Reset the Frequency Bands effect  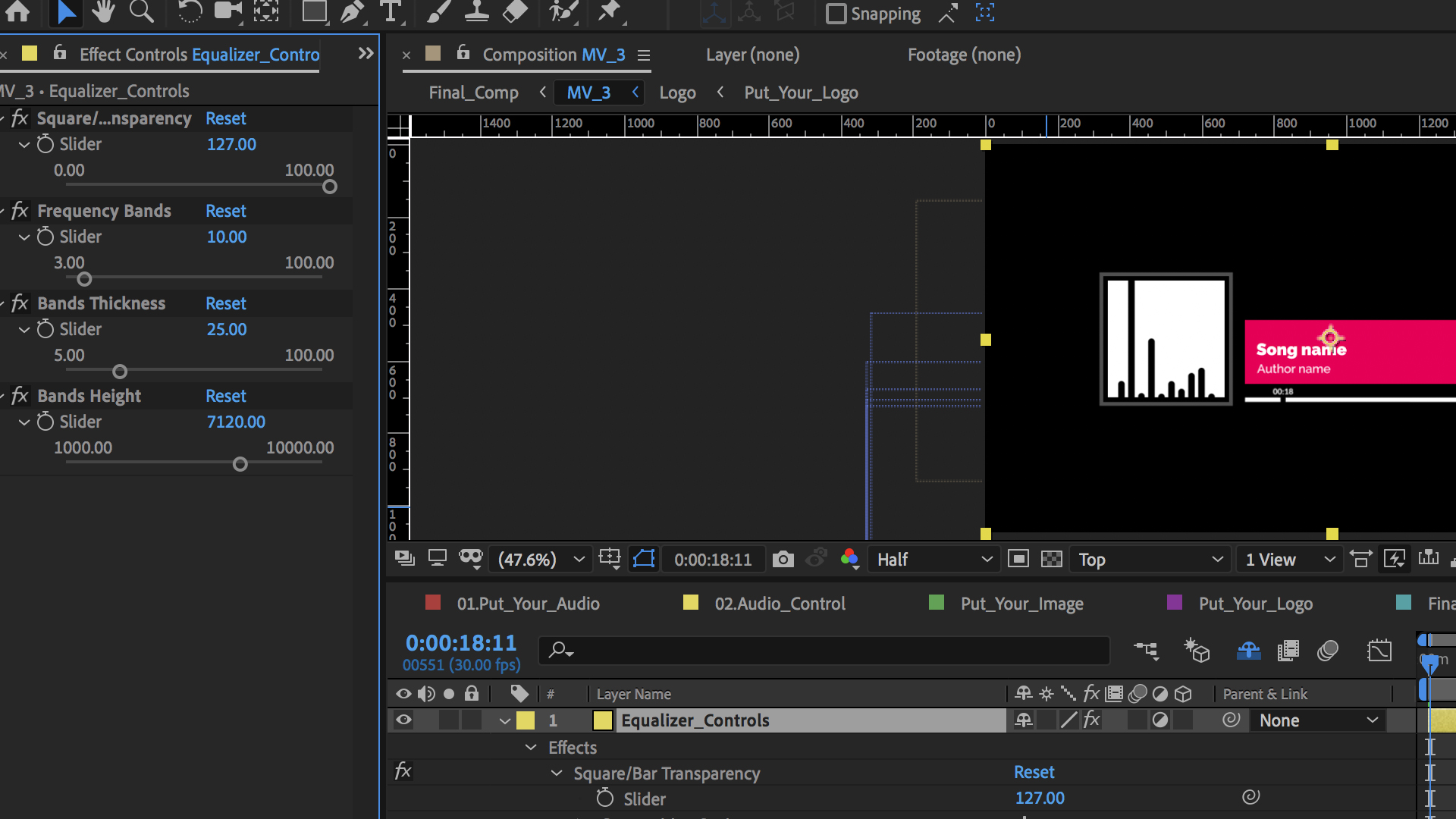tap(225, 211)
